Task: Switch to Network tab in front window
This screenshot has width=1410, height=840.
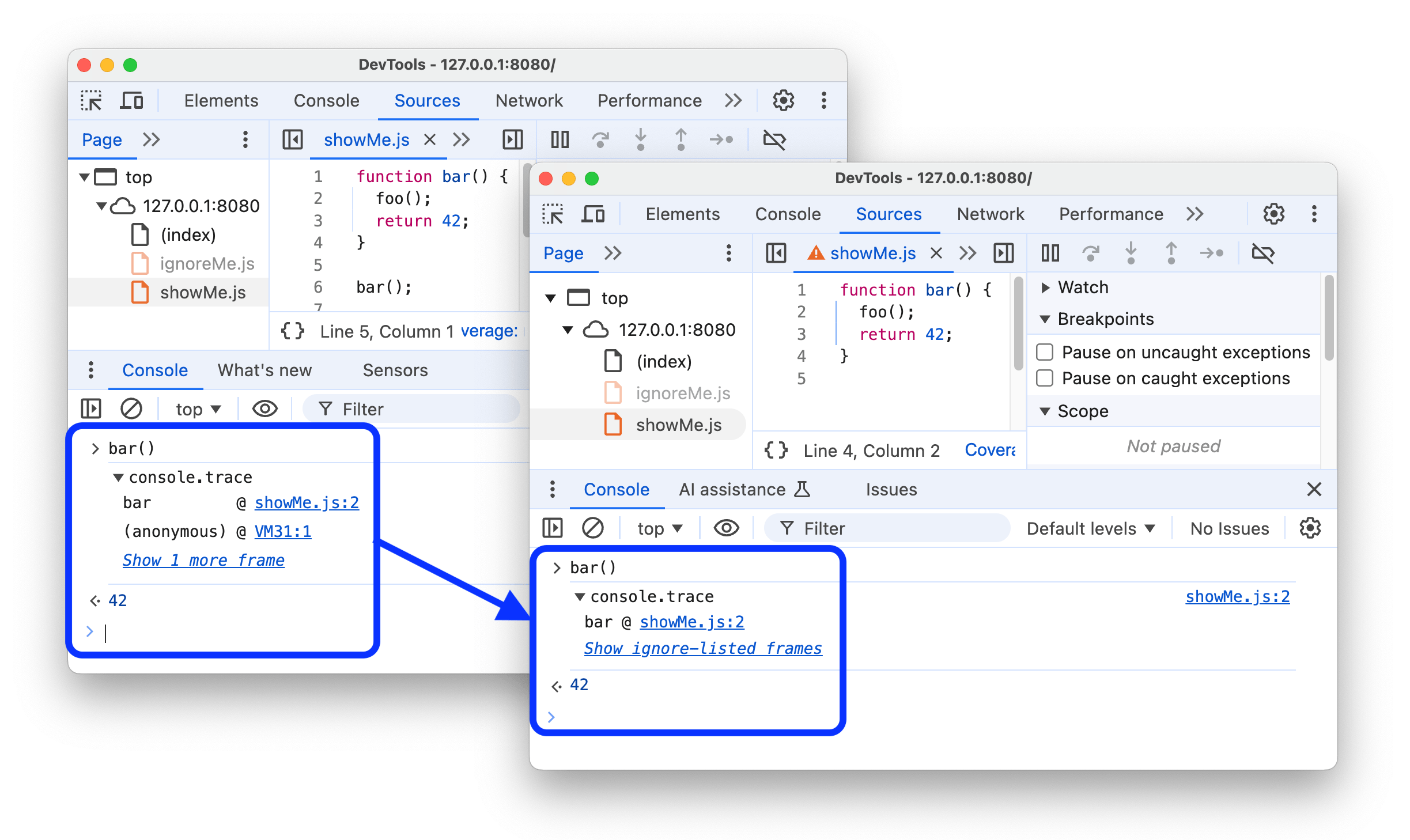Action: (x=990, y=214)
